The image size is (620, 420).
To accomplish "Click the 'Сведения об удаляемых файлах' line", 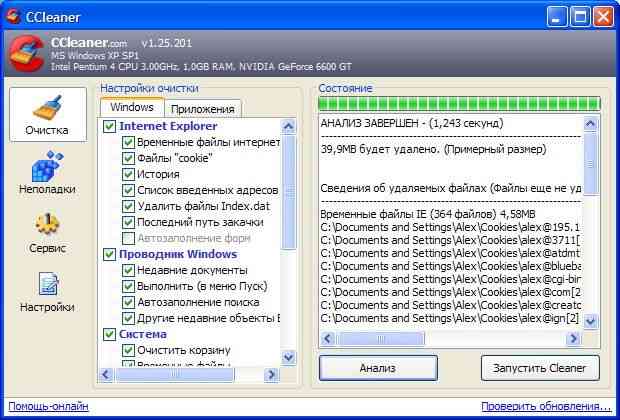I will click(x=450, y=188).
